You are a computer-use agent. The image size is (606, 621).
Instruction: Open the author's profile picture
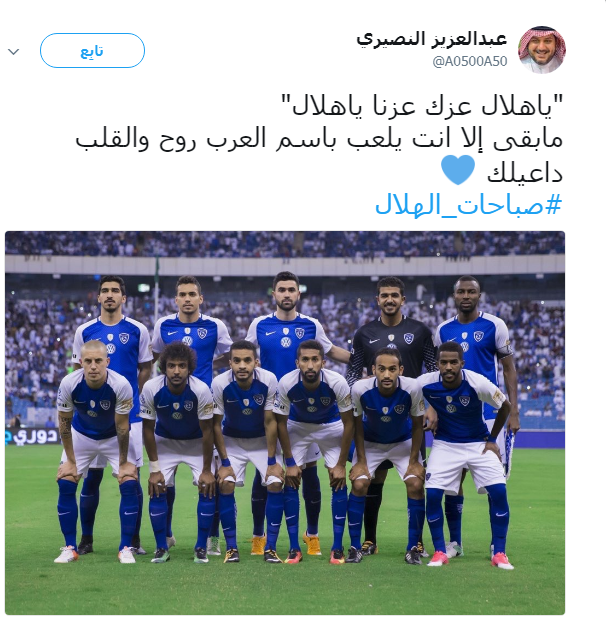(541, 50)
